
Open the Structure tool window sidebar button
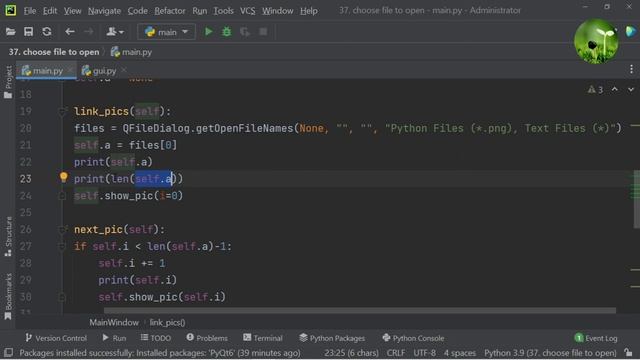tap(8, 236)
